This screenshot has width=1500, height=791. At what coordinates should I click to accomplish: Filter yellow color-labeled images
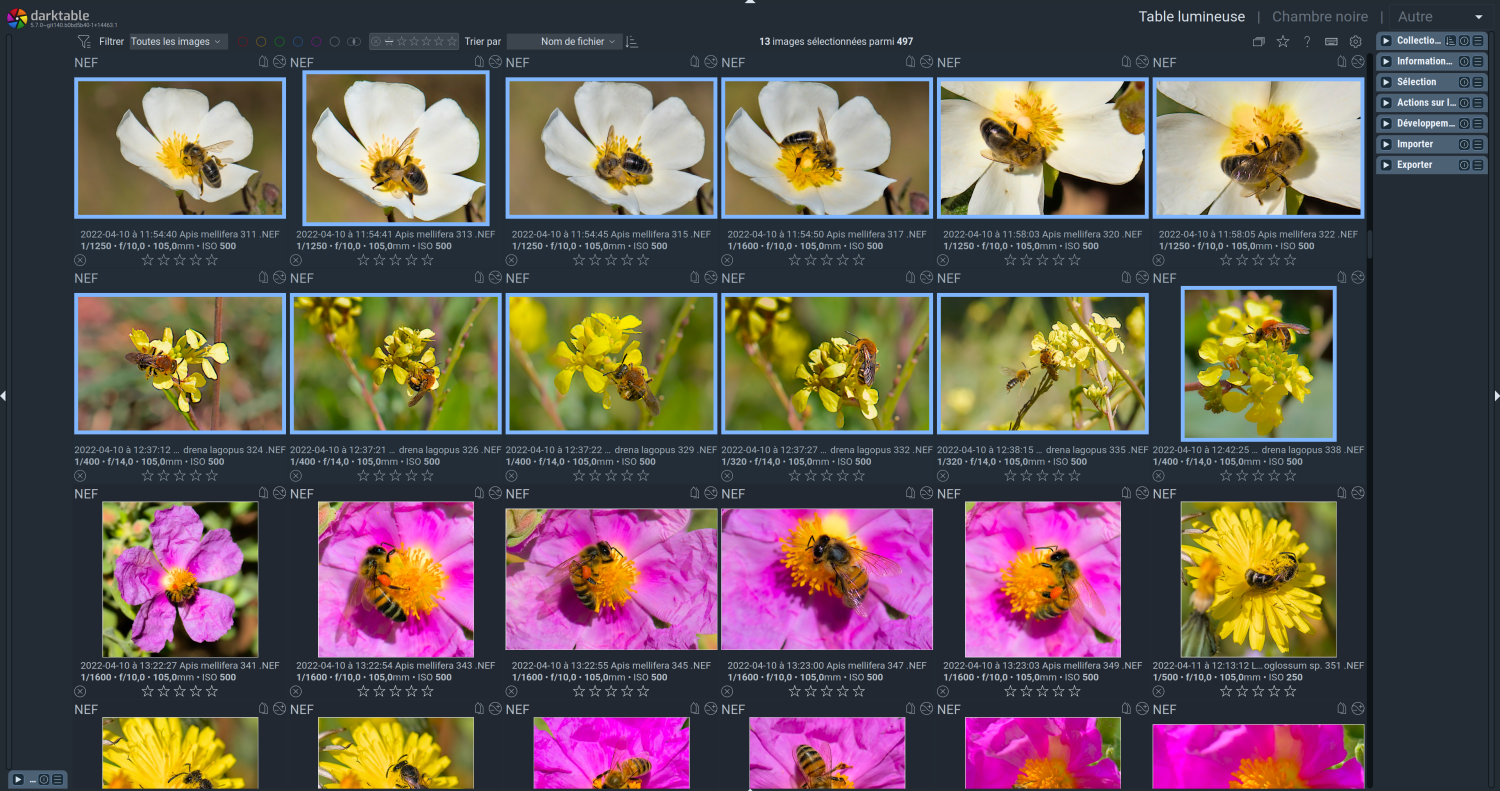261,42
